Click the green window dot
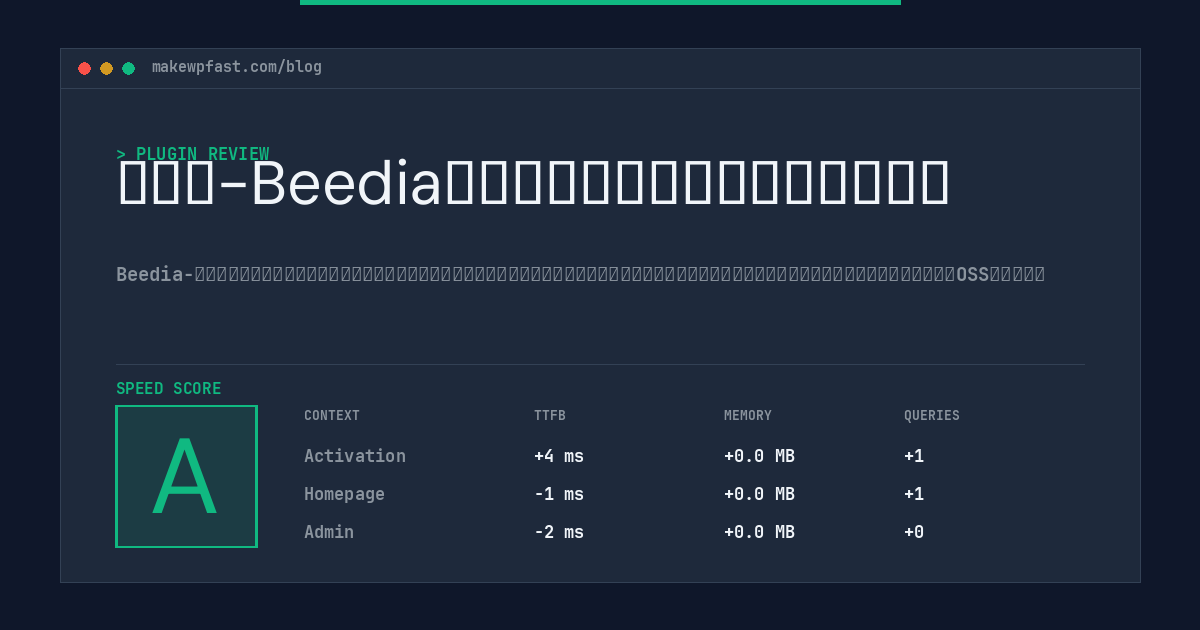The image size is (1200, 630). click(x=128, y=68)
